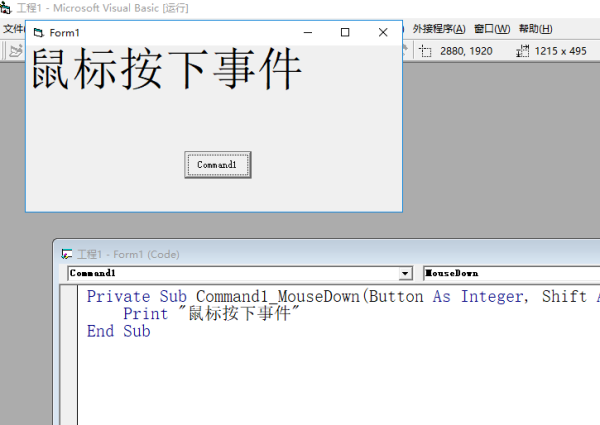The width and height of the screenshot is (600, 425).
Task: Expand the Command1 object dropdown arrow
Action: pyautogui.click(x=405, y=273)
